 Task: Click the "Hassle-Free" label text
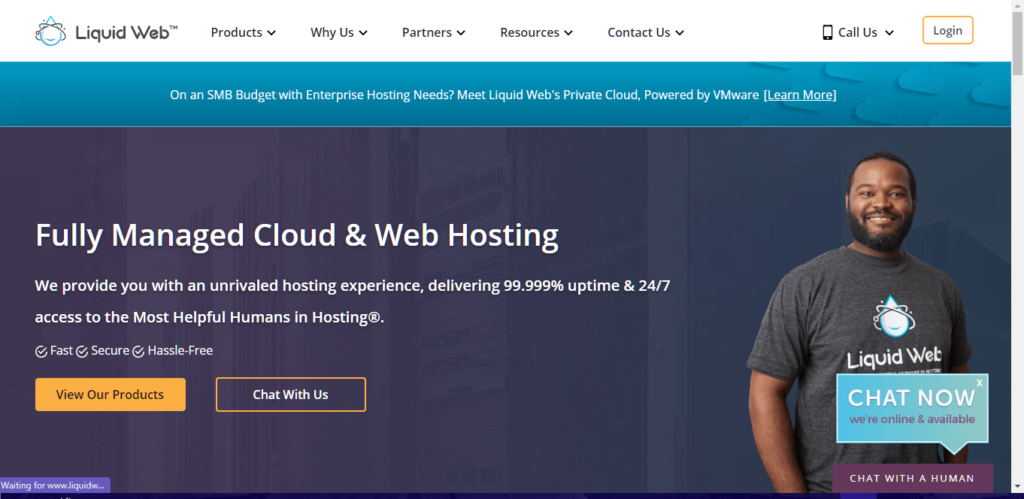(x=180, y=351)
